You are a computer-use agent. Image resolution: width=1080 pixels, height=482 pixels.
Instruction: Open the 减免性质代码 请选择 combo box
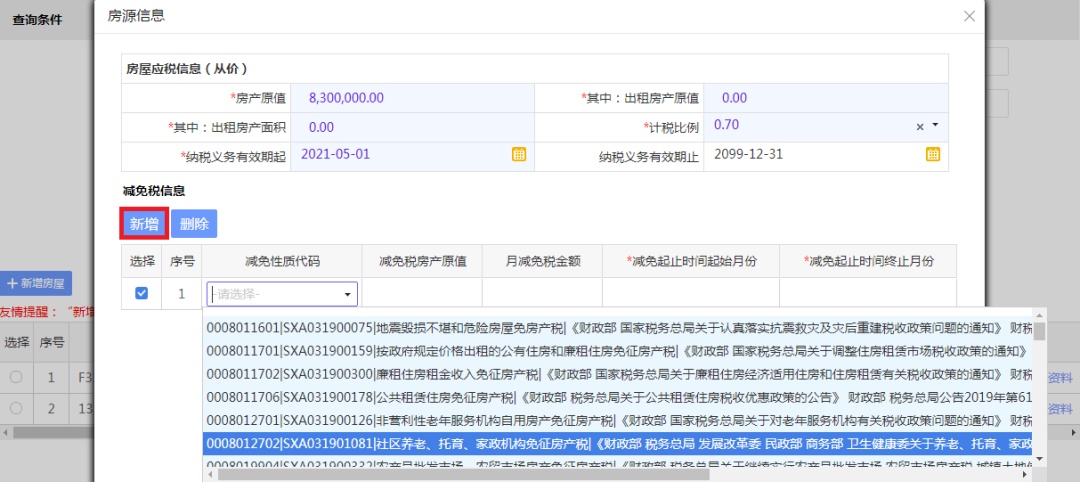282,294
